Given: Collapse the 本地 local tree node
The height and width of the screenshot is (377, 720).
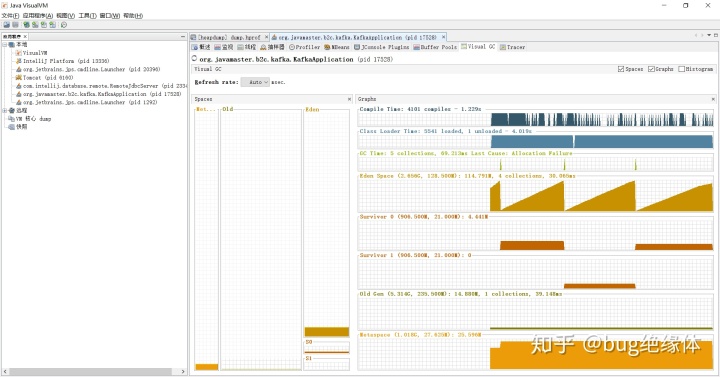Looking at the screenshot, I should click(5, 45).
